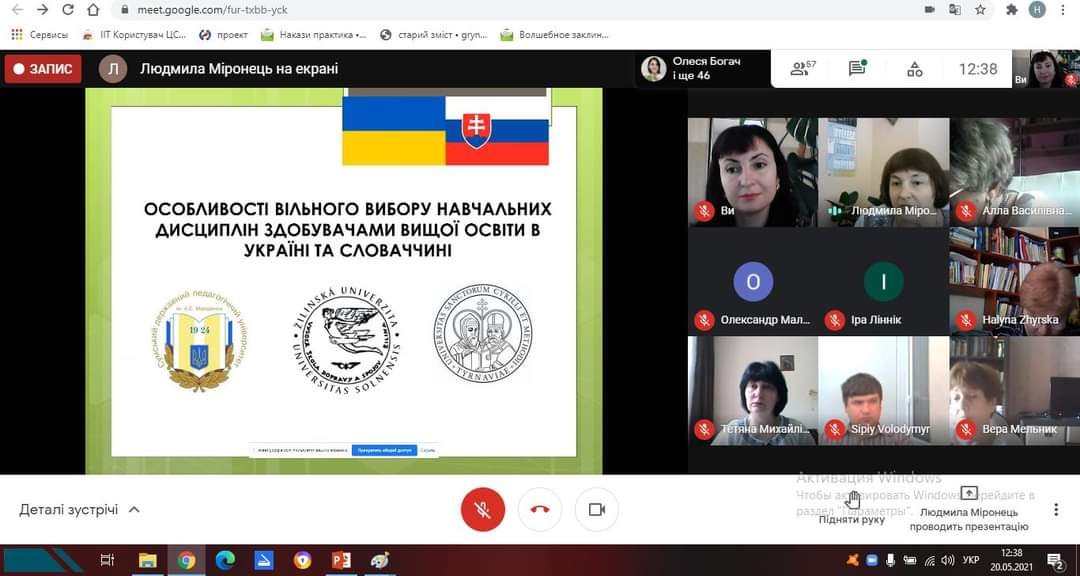Toggle the camera on or off

coord(597,510)
